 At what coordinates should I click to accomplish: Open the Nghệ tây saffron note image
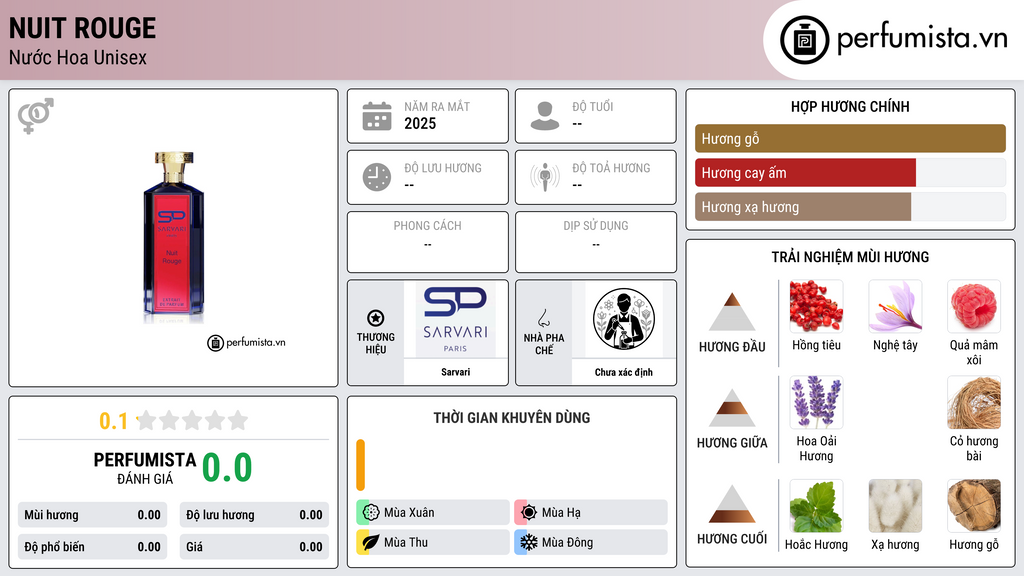tap(895, 306)
